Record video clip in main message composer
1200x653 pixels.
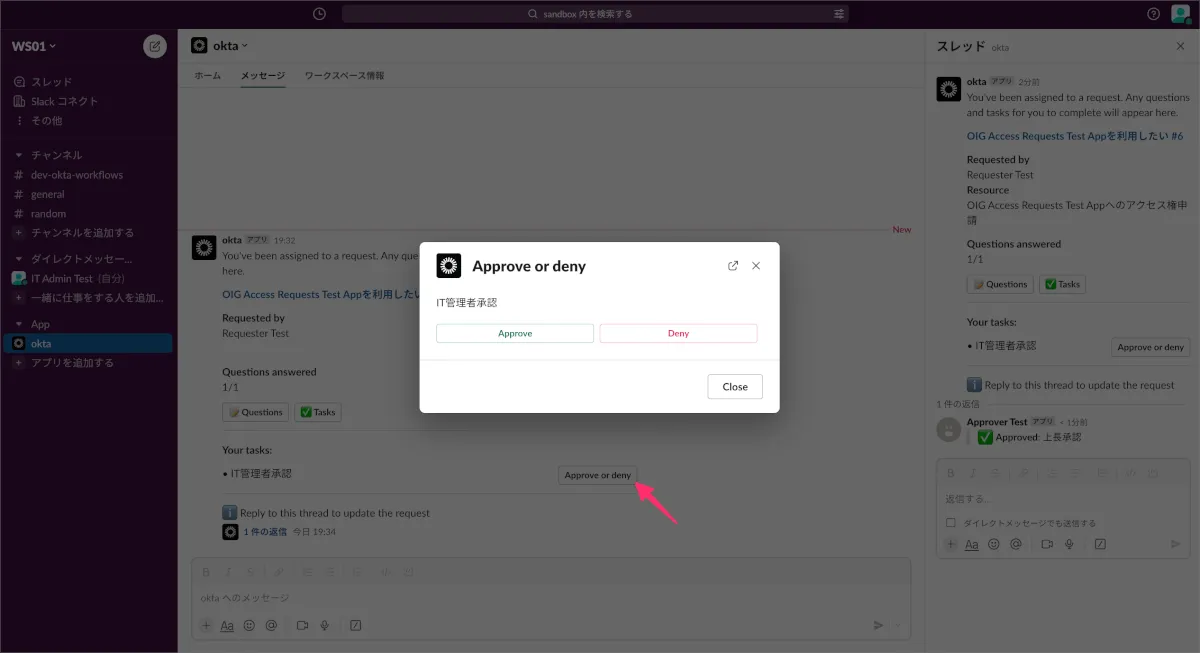[302, 625]
